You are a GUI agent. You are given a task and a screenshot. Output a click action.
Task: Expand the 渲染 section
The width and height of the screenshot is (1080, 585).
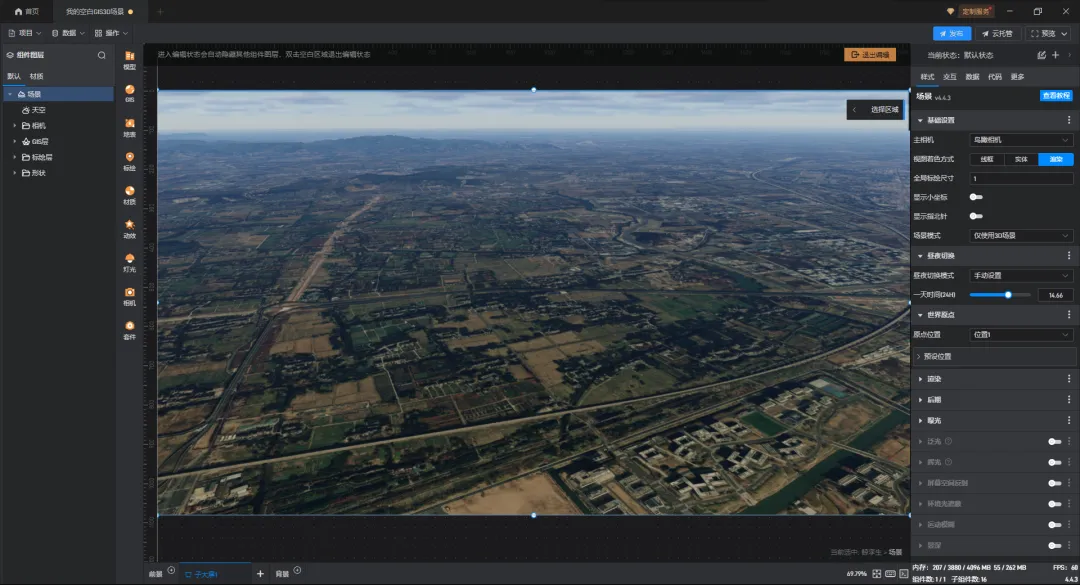tap(921, 379)
